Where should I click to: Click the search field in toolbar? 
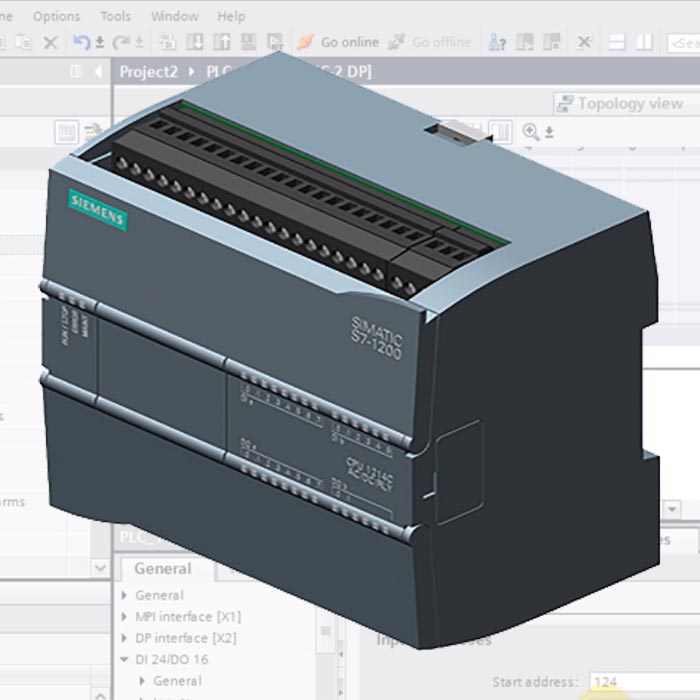click(x=683, y=43)
